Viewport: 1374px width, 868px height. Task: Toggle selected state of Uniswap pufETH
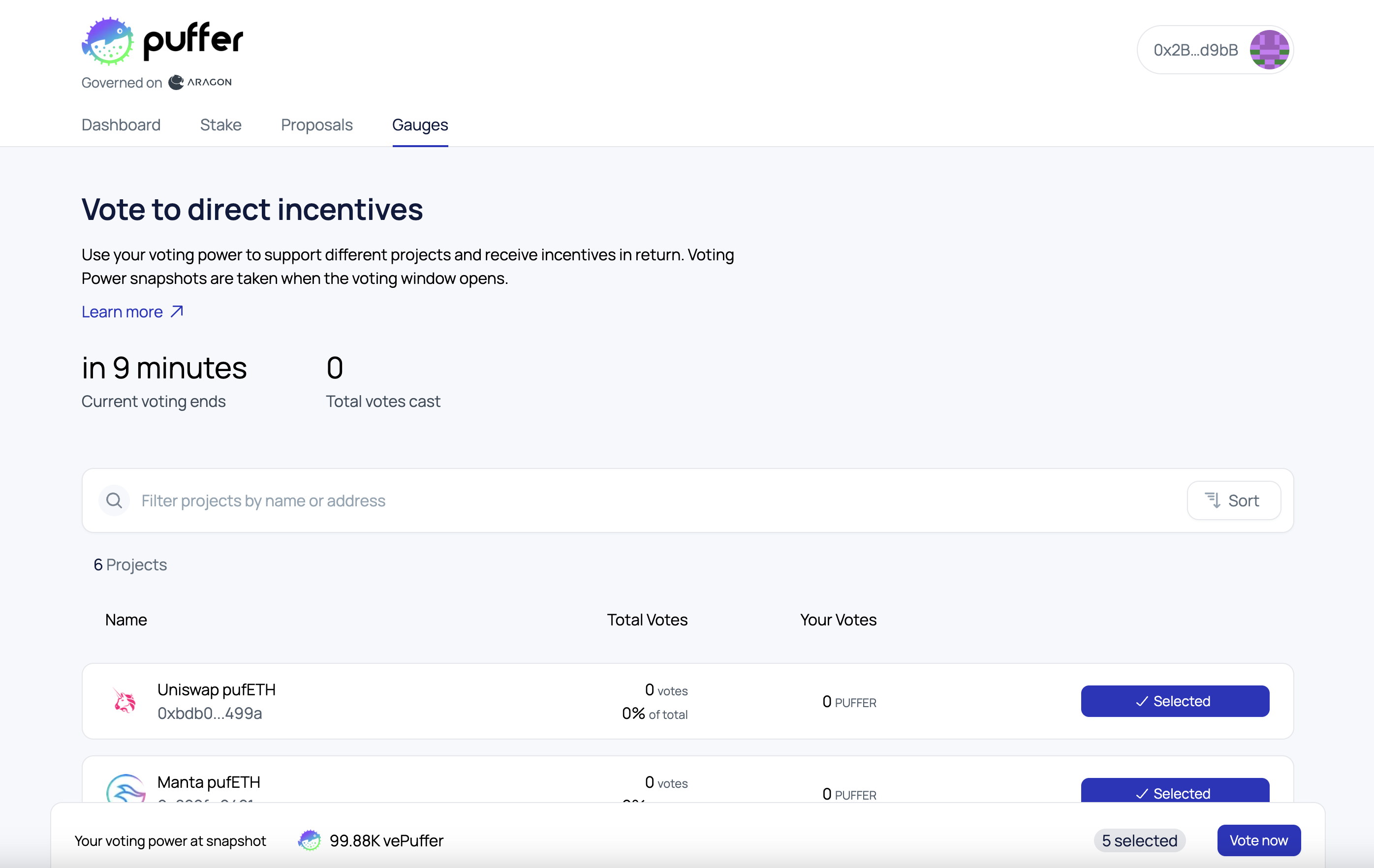pyautogui.click(x=1175, y=700)
